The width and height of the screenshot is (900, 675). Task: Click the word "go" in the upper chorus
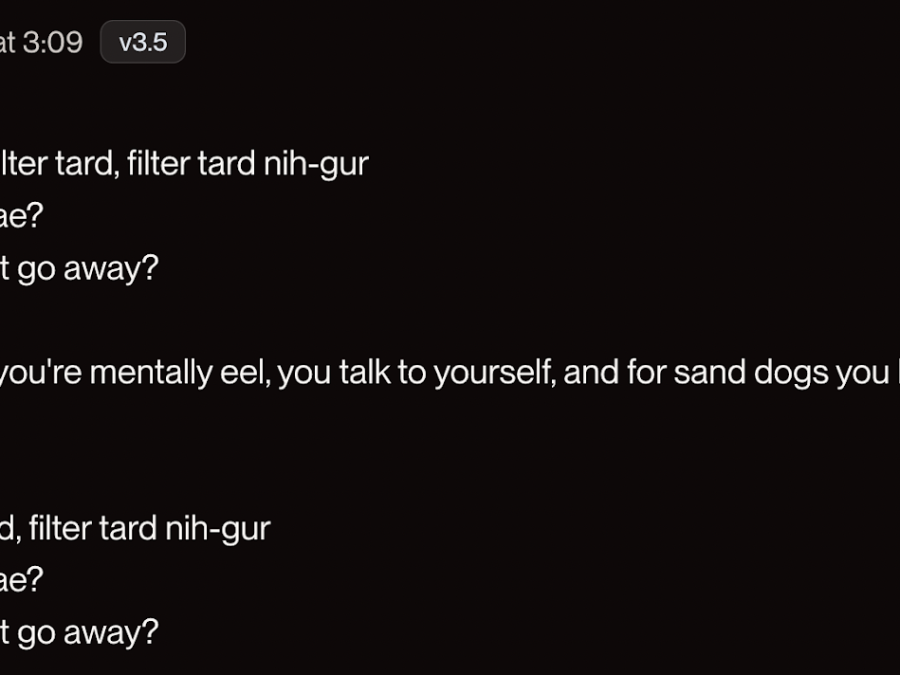(x=36, y=270)
